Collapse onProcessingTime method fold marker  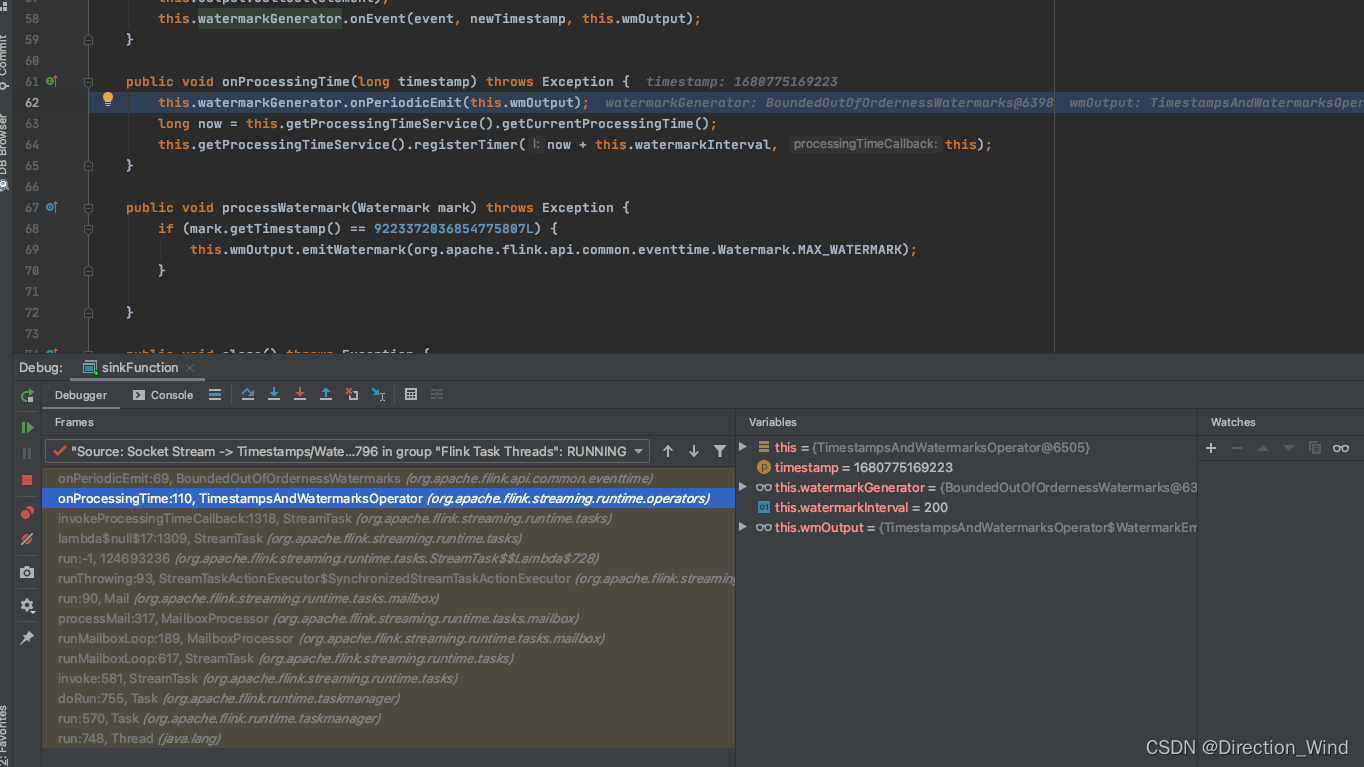click(x=88, y=82)
